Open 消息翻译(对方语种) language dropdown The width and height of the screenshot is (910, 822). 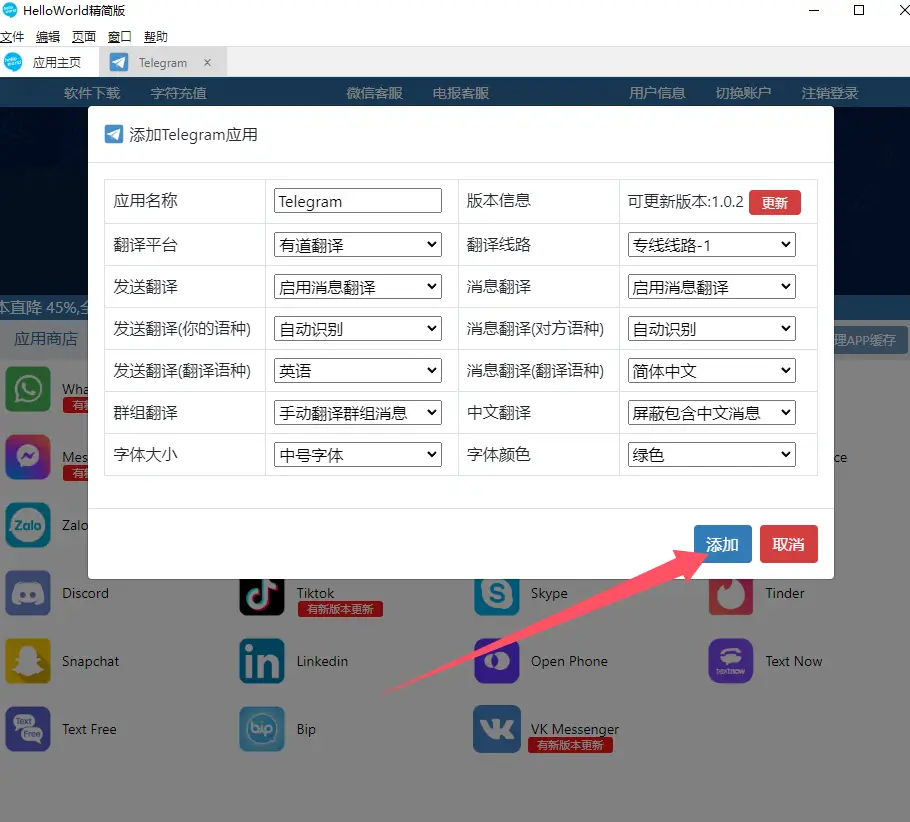(712, 329)
